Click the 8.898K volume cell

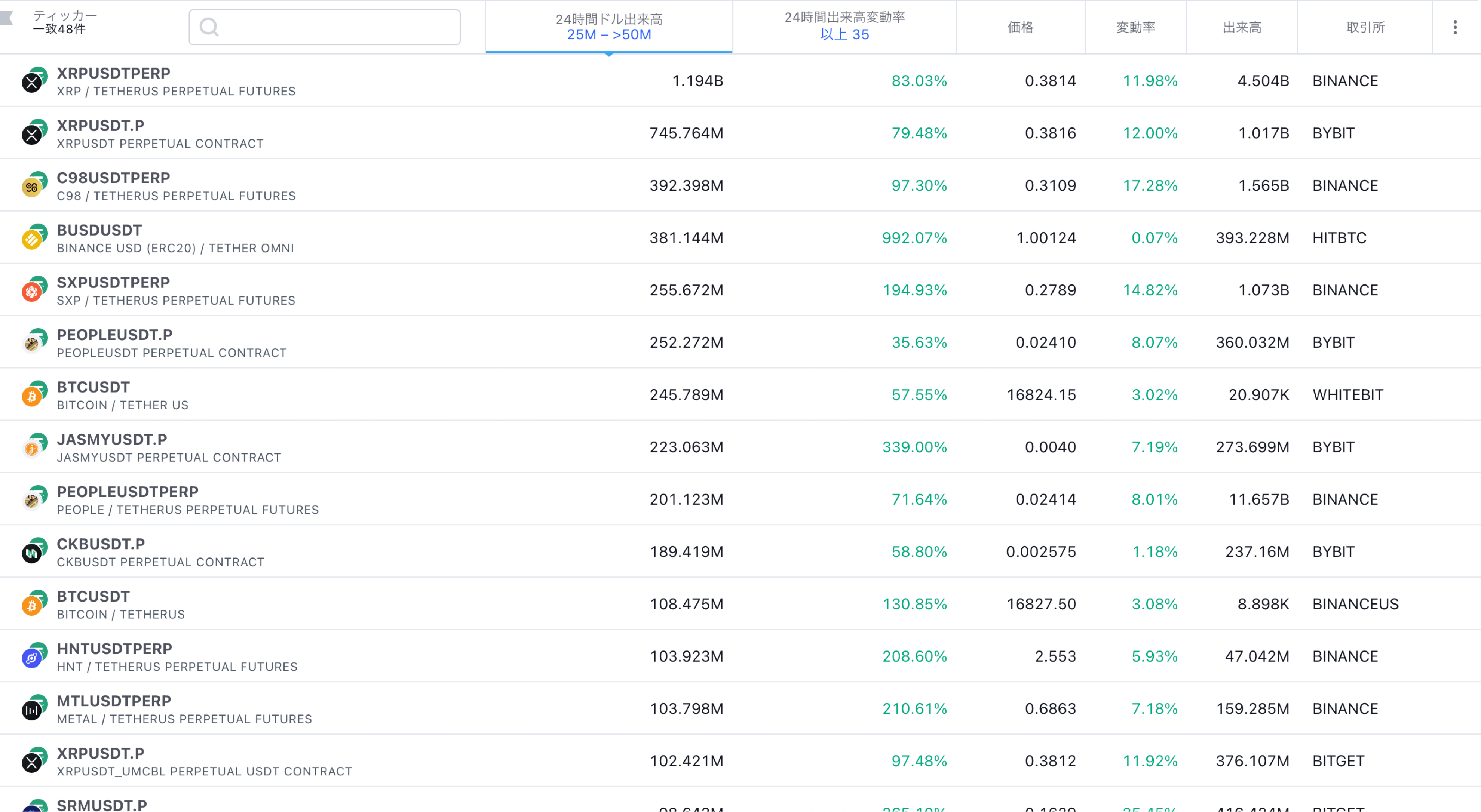tap(1263, 603)
